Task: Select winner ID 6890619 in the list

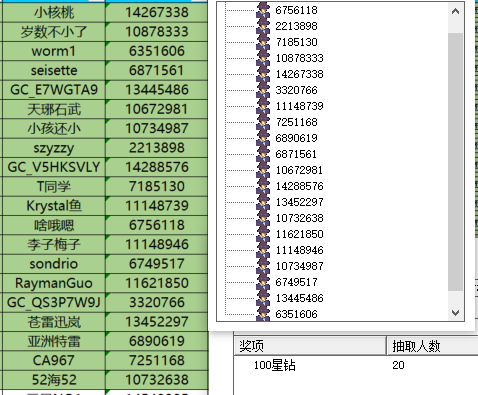Action: 296,138
